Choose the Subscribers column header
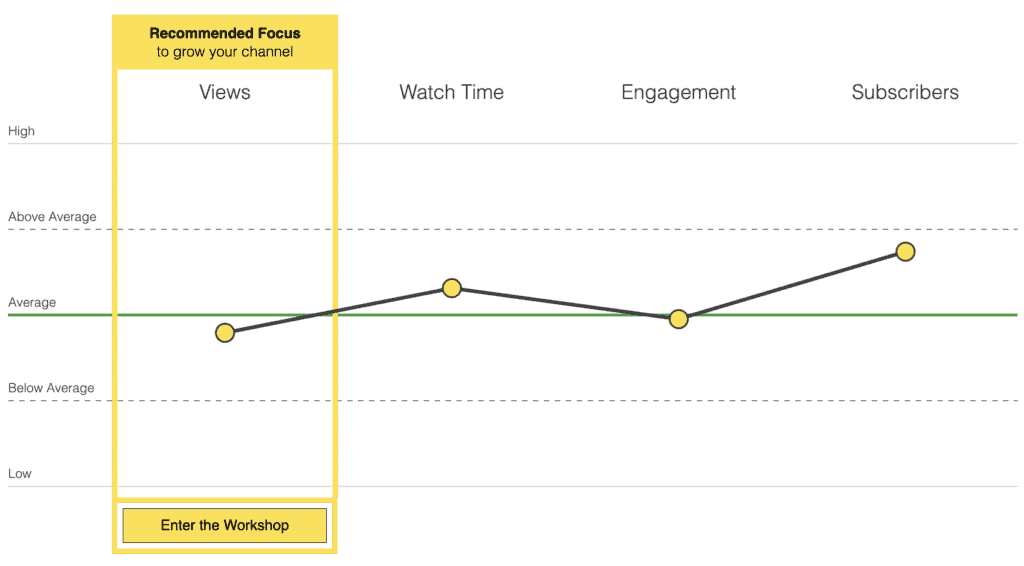This screenshot has height=566, width=1024. [x=905, y=92]
